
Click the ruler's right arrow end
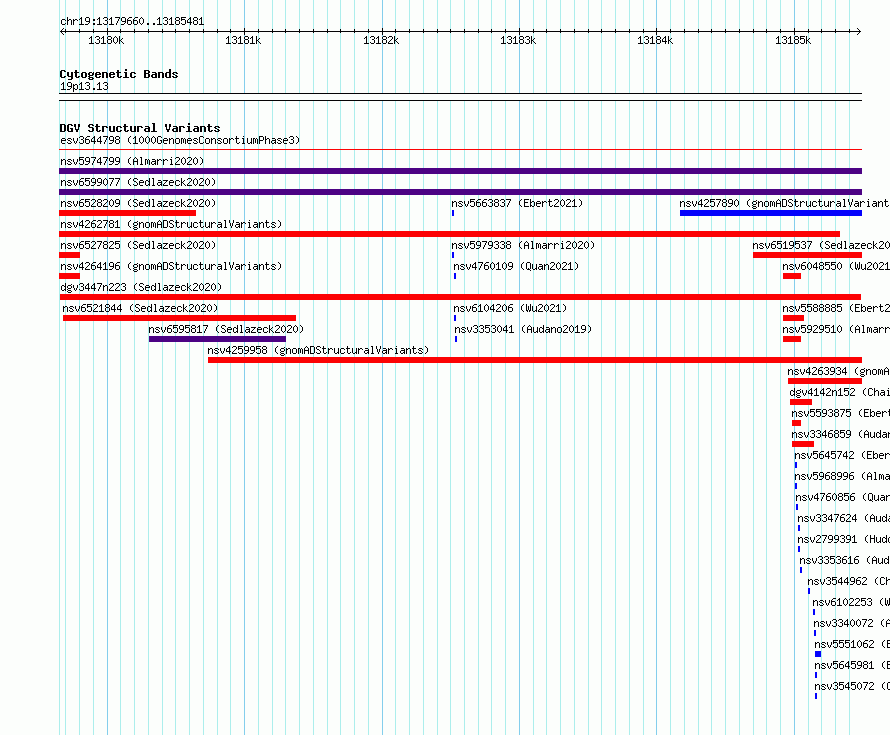pyautogui.click(x=859, y=31)
